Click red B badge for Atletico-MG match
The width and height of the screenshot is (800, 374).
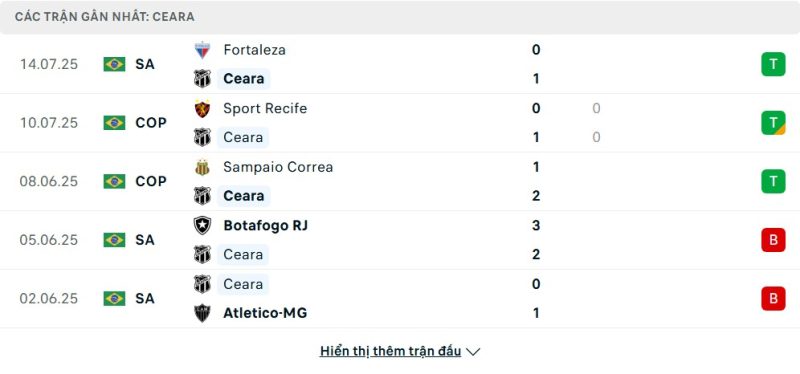[773, 298]
